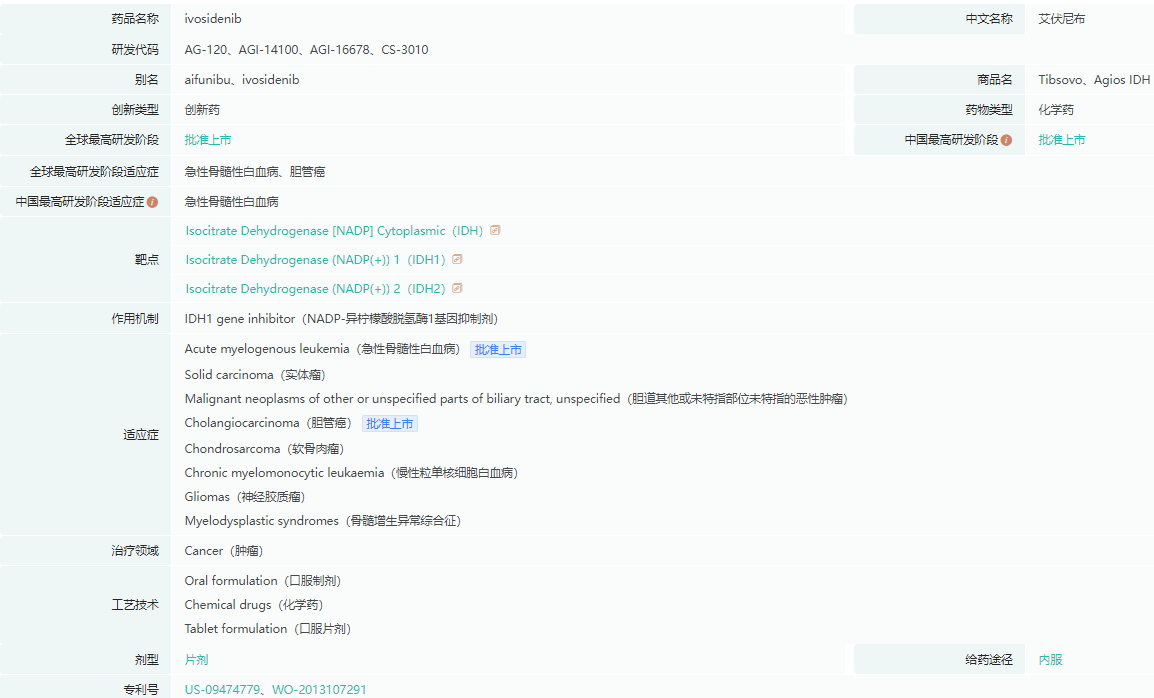Open the 片剂 dosage form link
The height and width of the screenshot is (698, 1154).
[196, 660]
